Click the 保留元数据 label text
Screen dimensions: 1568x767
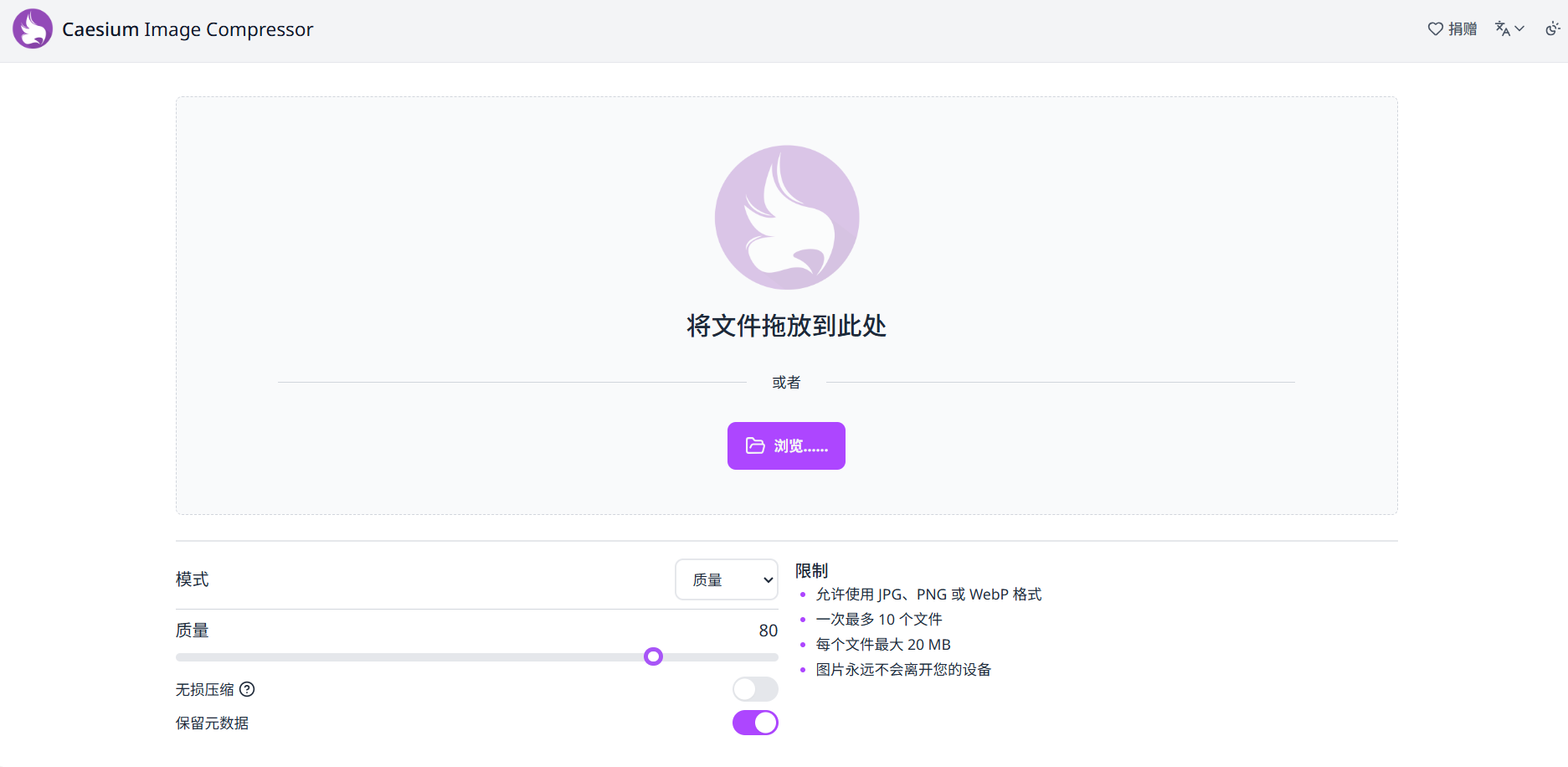pyautogui.click(x=212, y=723)
